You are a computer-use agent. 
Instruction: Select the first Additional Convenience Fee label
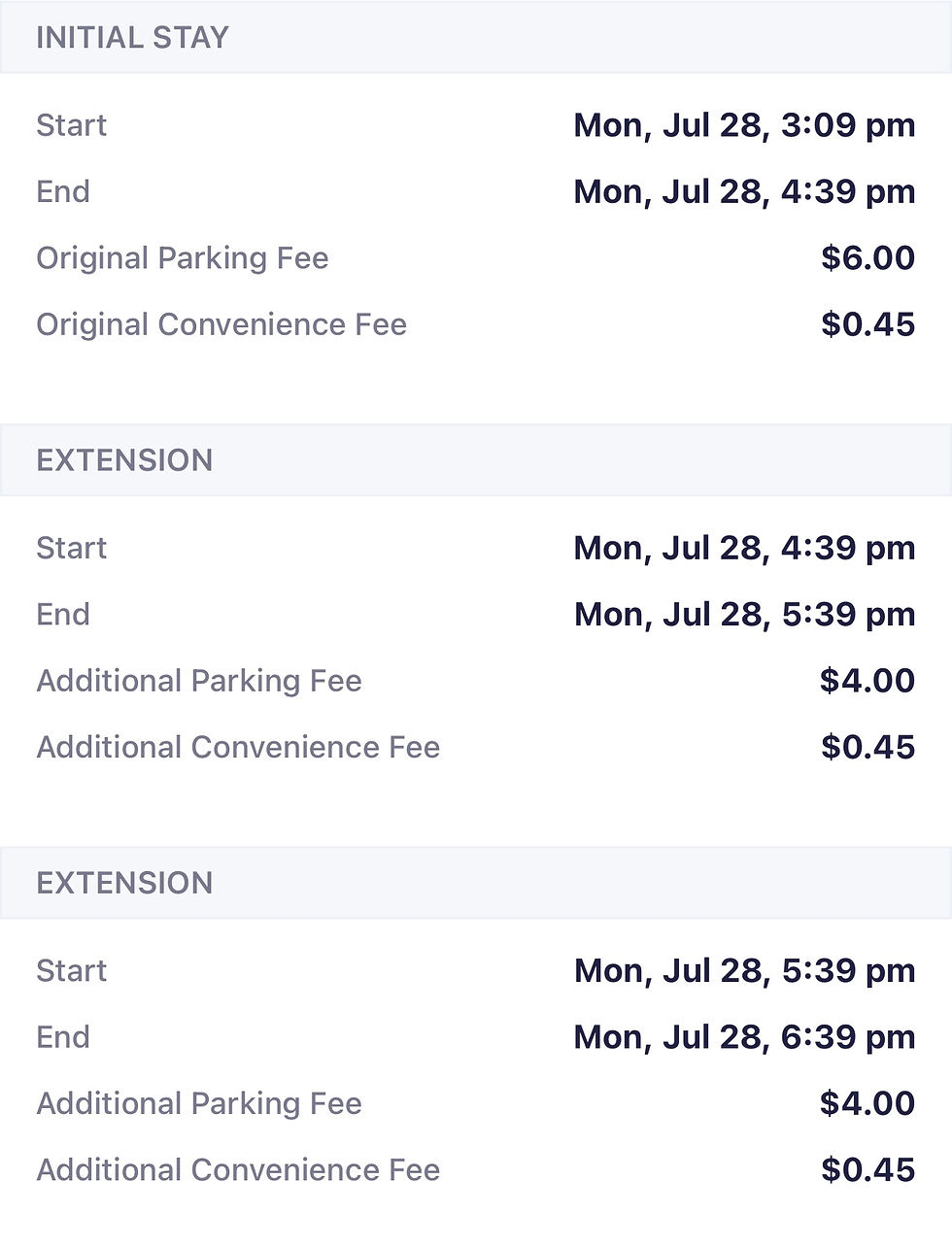pos(238,747)
